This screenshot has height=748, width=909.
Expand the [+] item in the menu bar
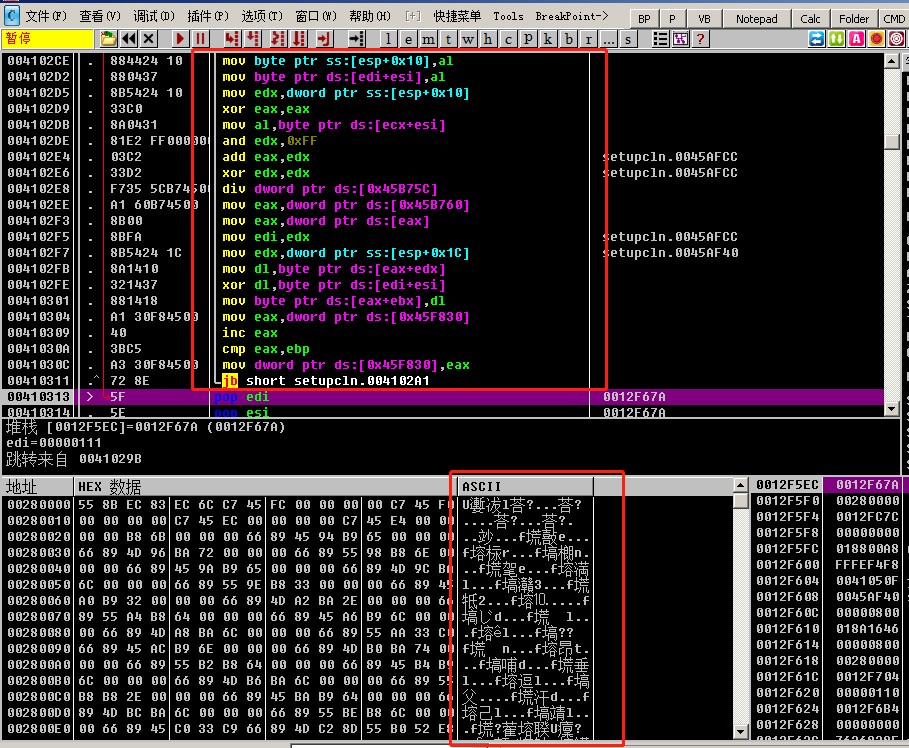pyautogui.click(x=413, y=17)
